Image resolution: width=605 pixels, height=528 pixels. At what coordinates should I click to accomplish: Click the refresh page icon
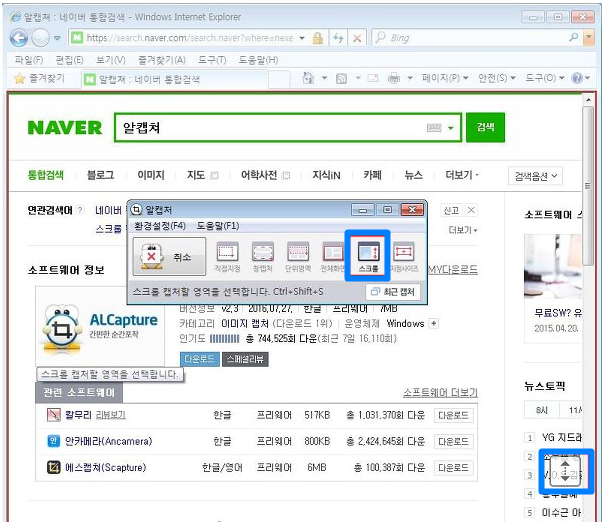[338, 38]
